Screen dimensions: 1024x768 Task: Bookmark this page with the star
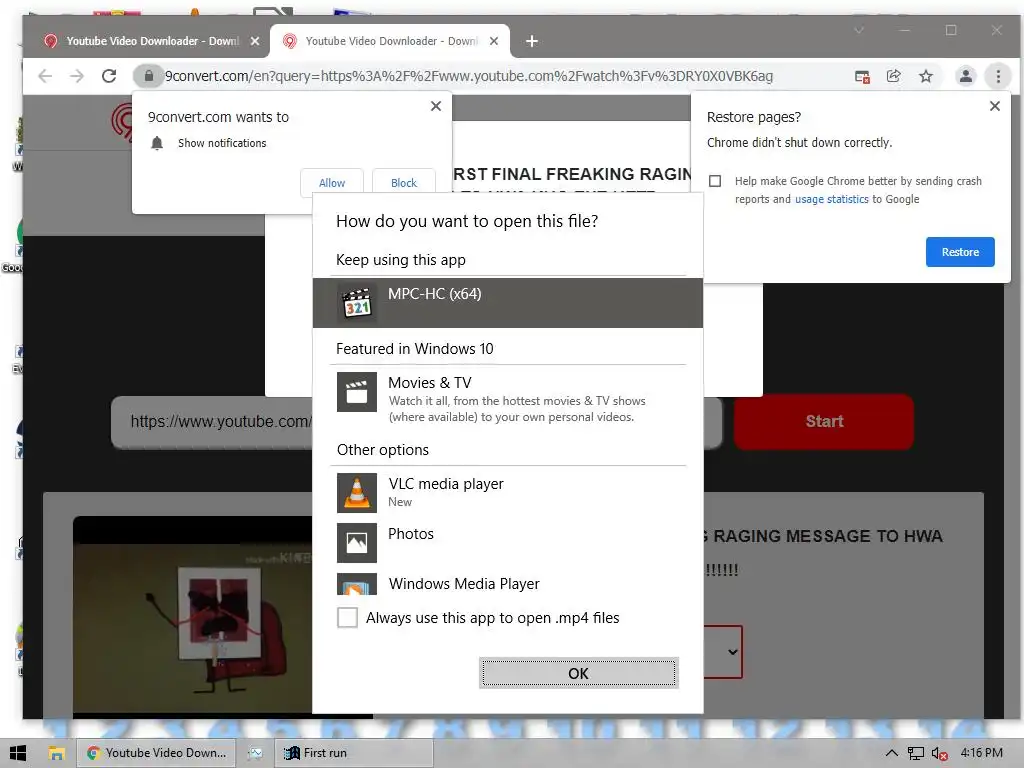click(x=925, y=76)
